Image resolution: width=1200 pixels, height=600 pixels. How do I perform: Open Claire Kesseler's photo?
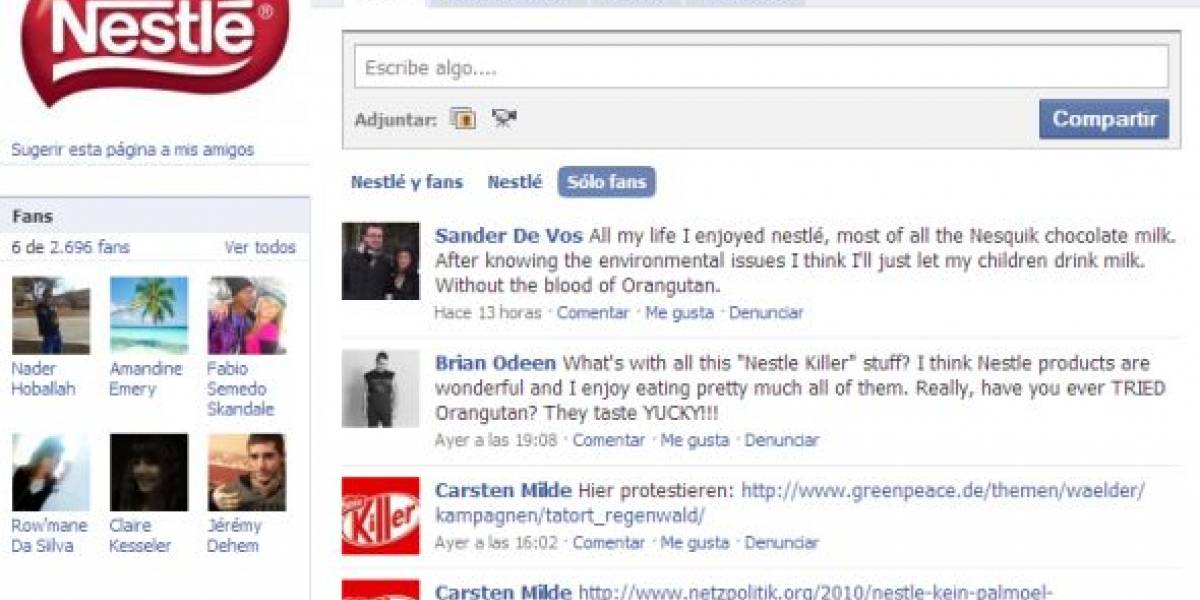pos(149,472)
